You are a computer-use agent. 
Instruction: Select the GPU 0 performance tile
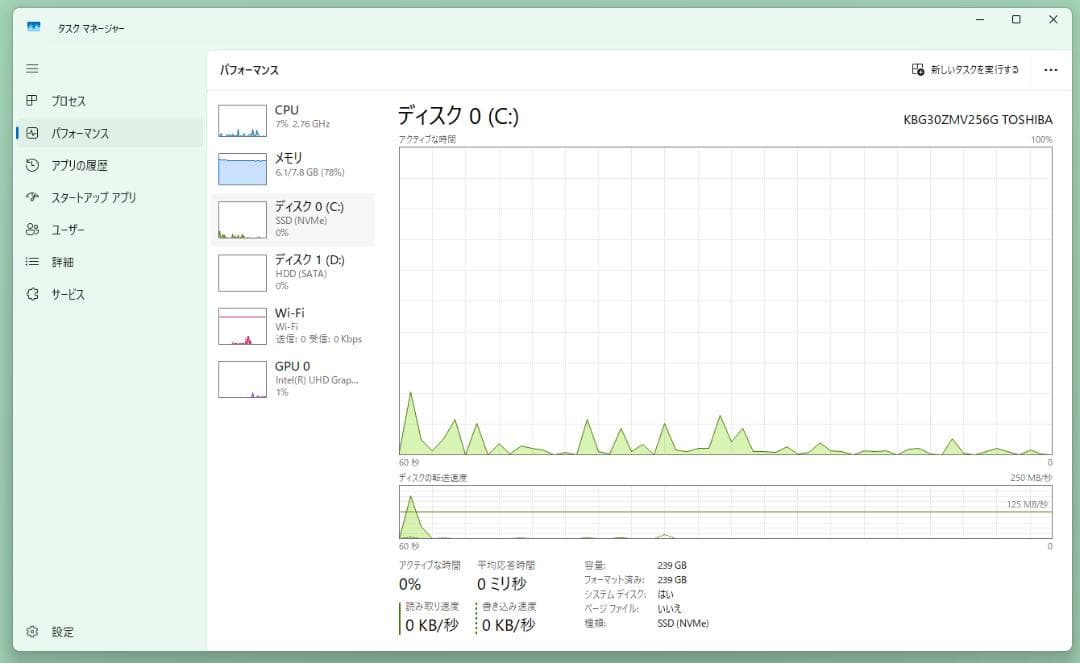pyautogui.click(x=290, y=378)
